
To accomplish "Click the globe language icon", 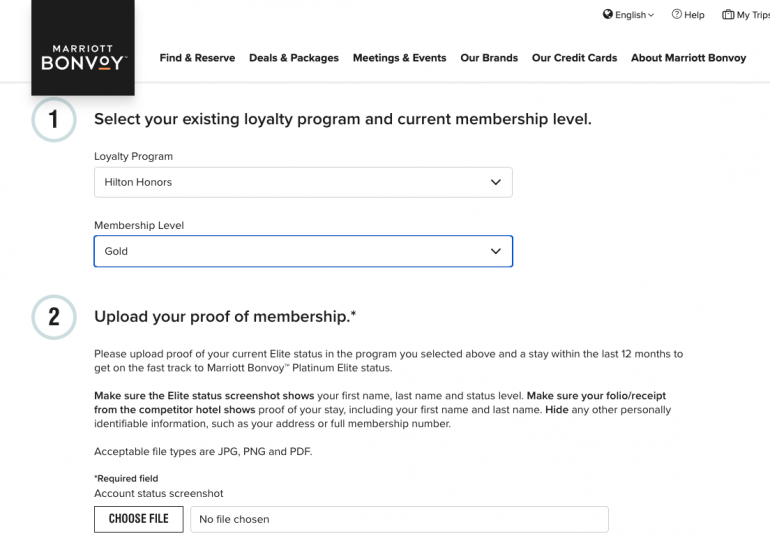I will click(x=607, y=15).
